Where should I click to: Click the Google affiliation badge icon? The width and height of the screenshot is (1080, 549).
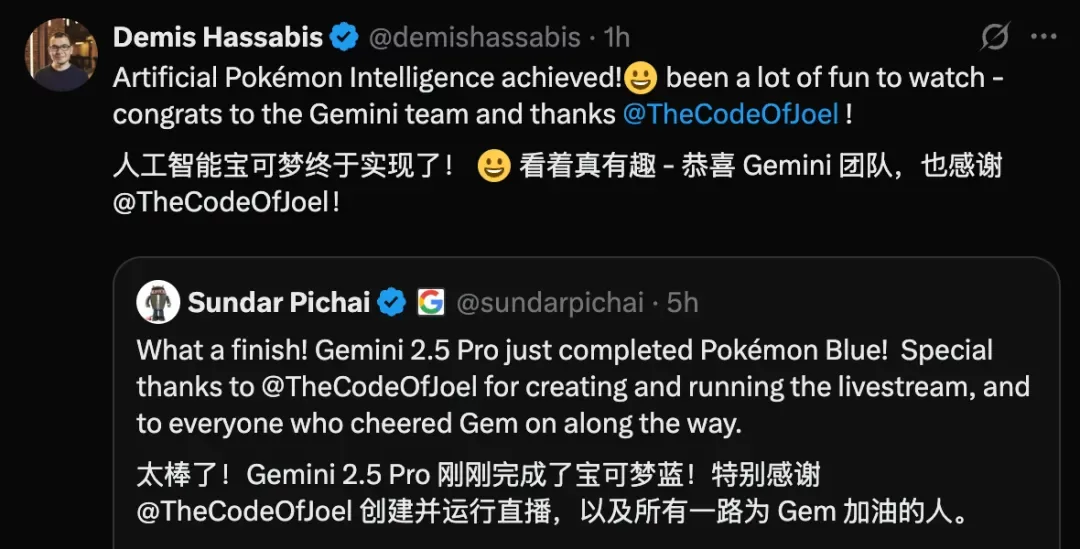tap(430, 302)
